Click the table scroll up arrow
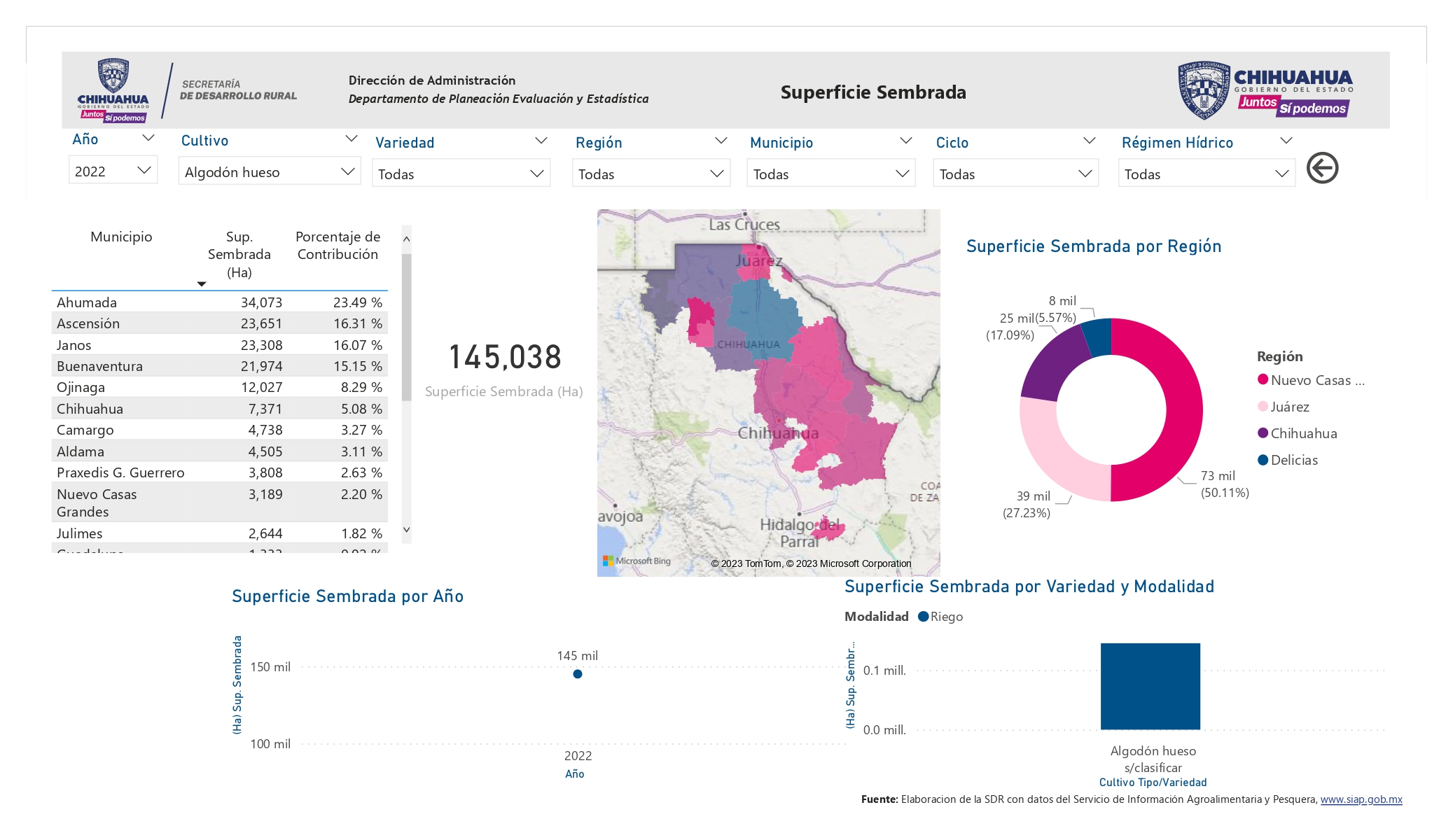Image resolution: width=1453 pixels, height=840 pixels. click(406, 239)
